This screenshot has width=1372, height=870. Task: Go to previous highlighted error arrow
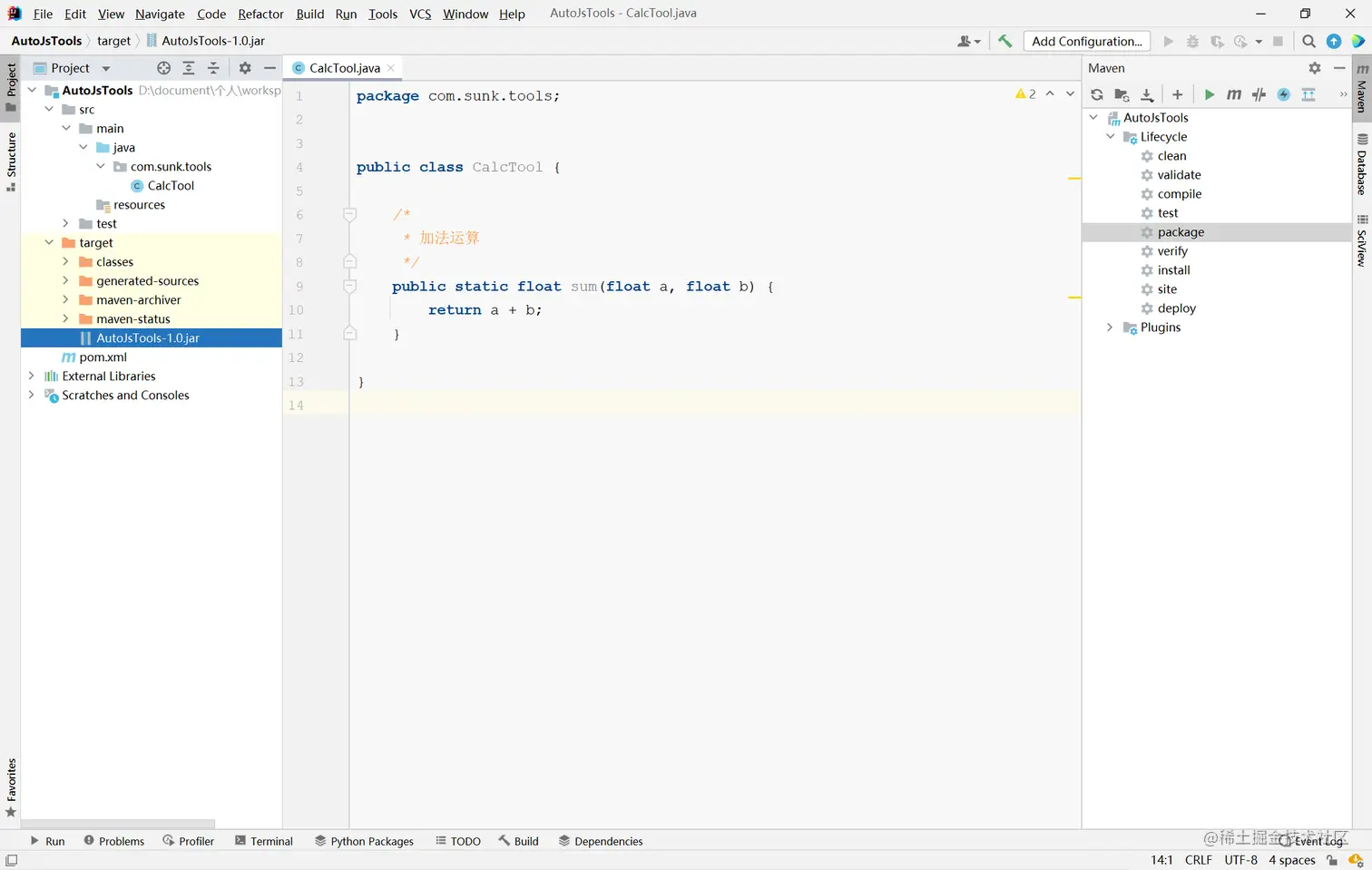1050,93
